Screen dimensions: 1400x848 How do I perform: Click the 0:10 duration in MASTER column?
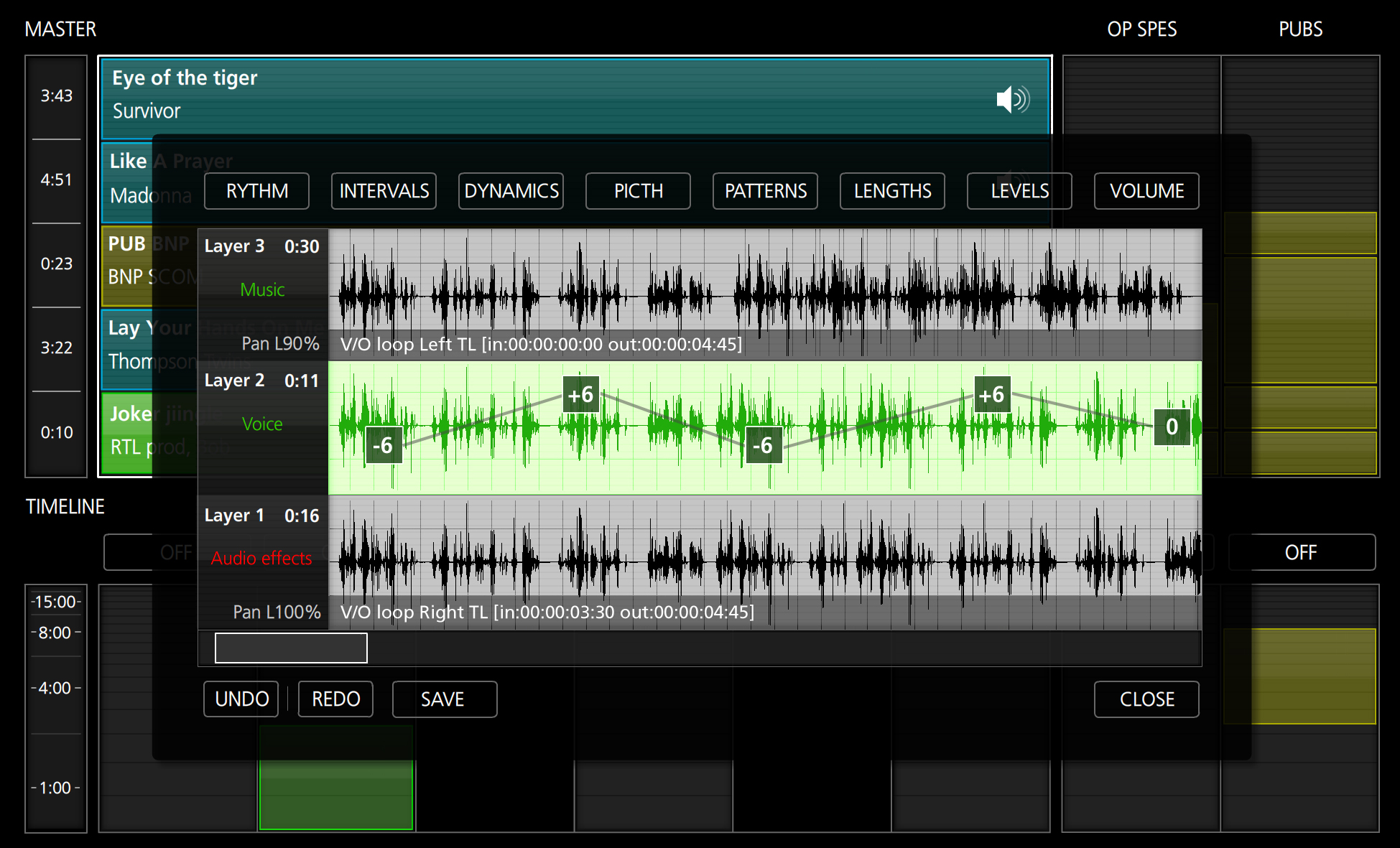point(56,432)
